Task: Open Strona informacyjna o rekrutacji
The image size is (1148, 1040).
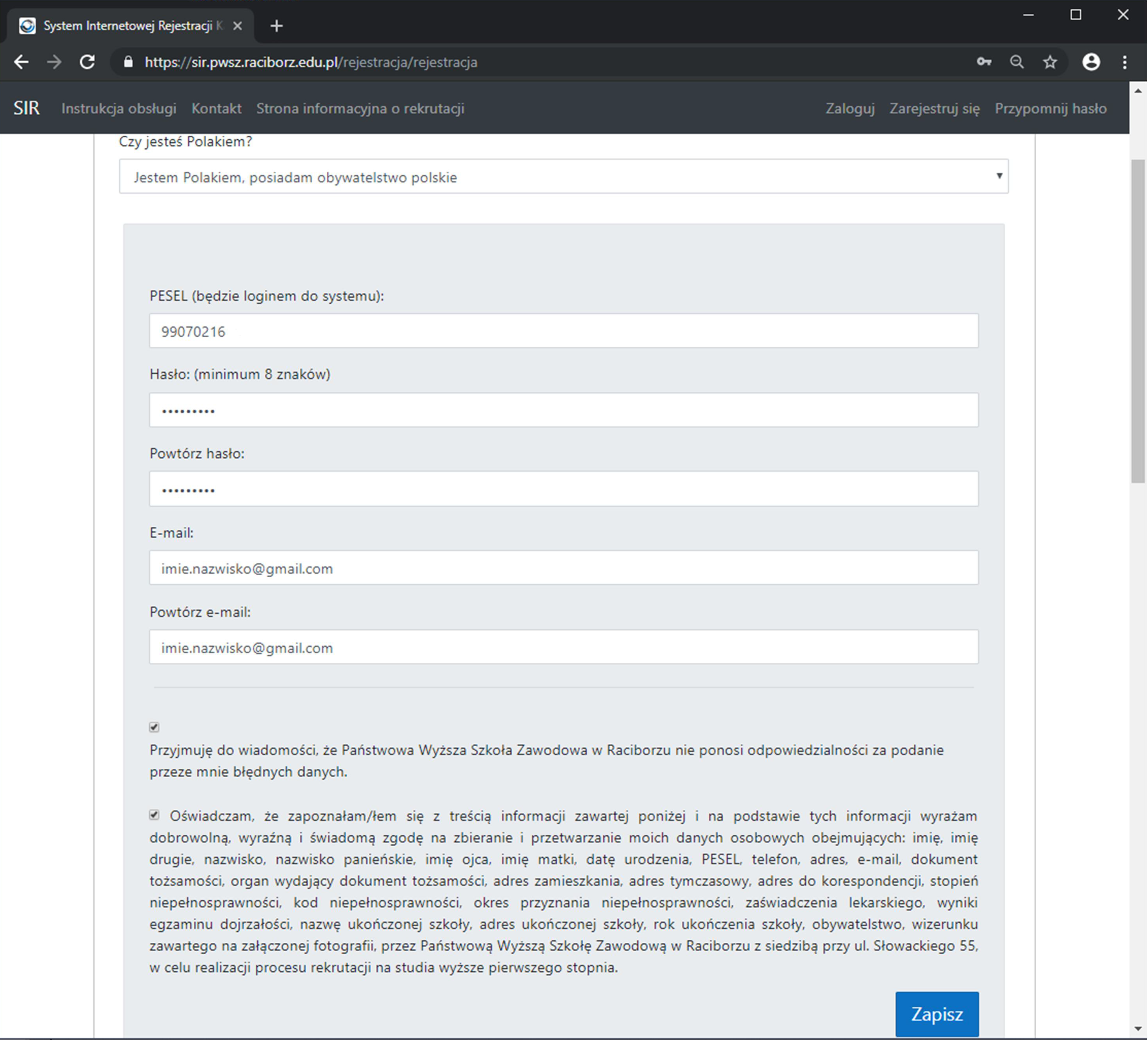Action: (x=360, y=109)
